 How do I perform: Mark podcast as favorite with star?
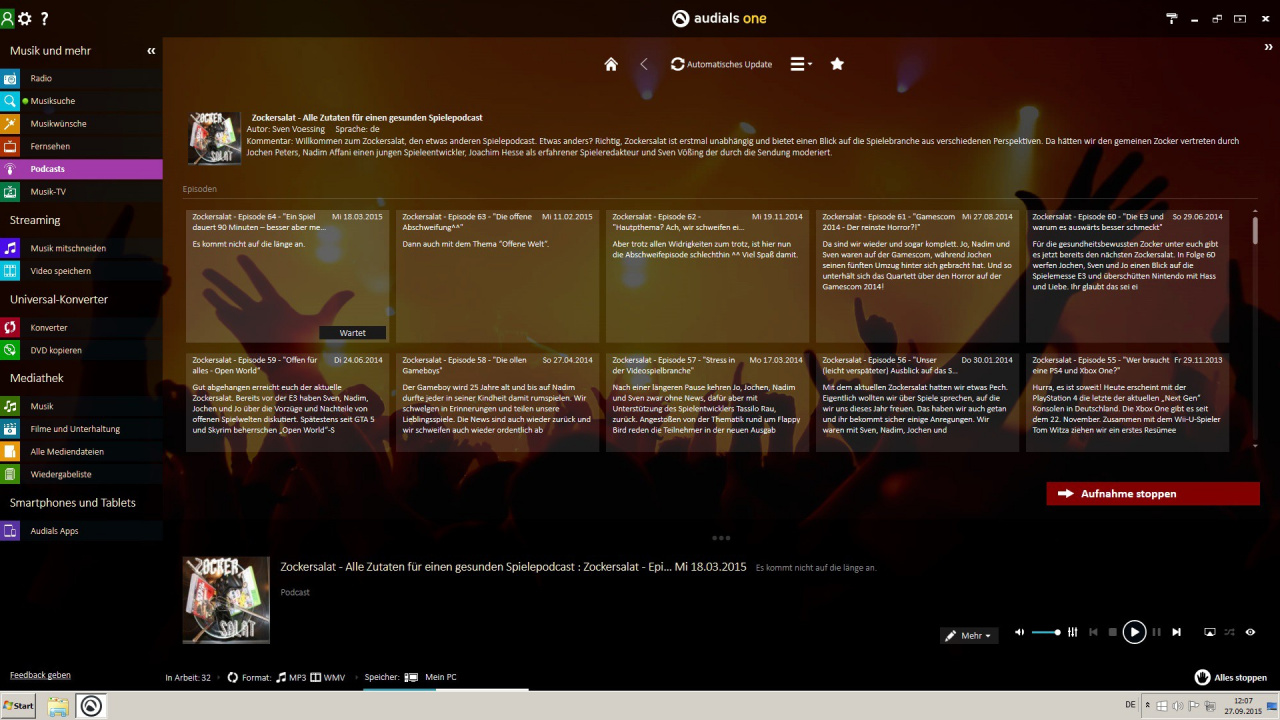pyautogui.click(x=837, y=64)
